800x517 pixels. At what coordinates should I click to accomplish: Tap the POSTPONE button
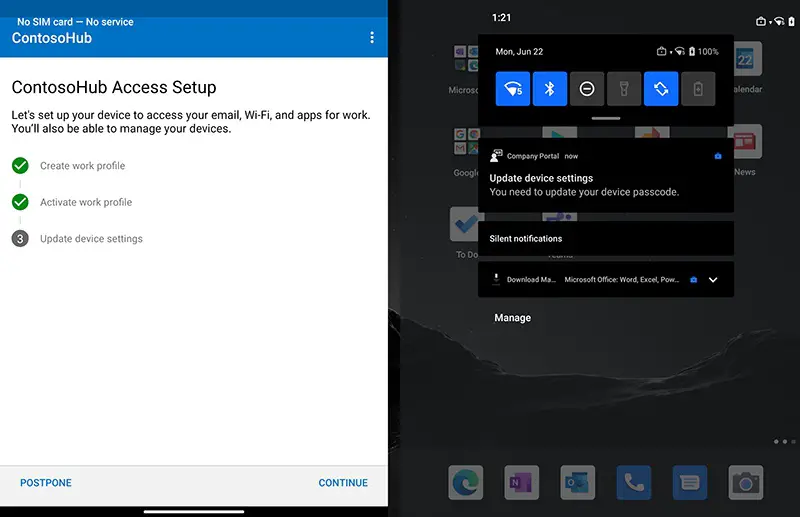[x=46, y=483]
